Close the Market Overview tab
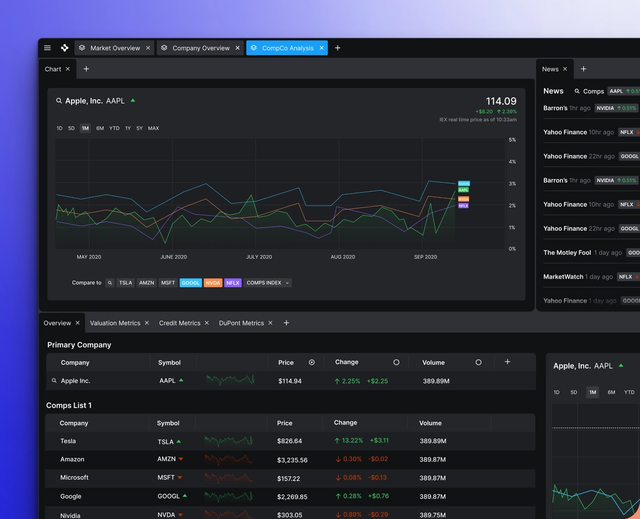Image resolution: width=640 pixels, height=519 pixels. (x=148, y=48)
